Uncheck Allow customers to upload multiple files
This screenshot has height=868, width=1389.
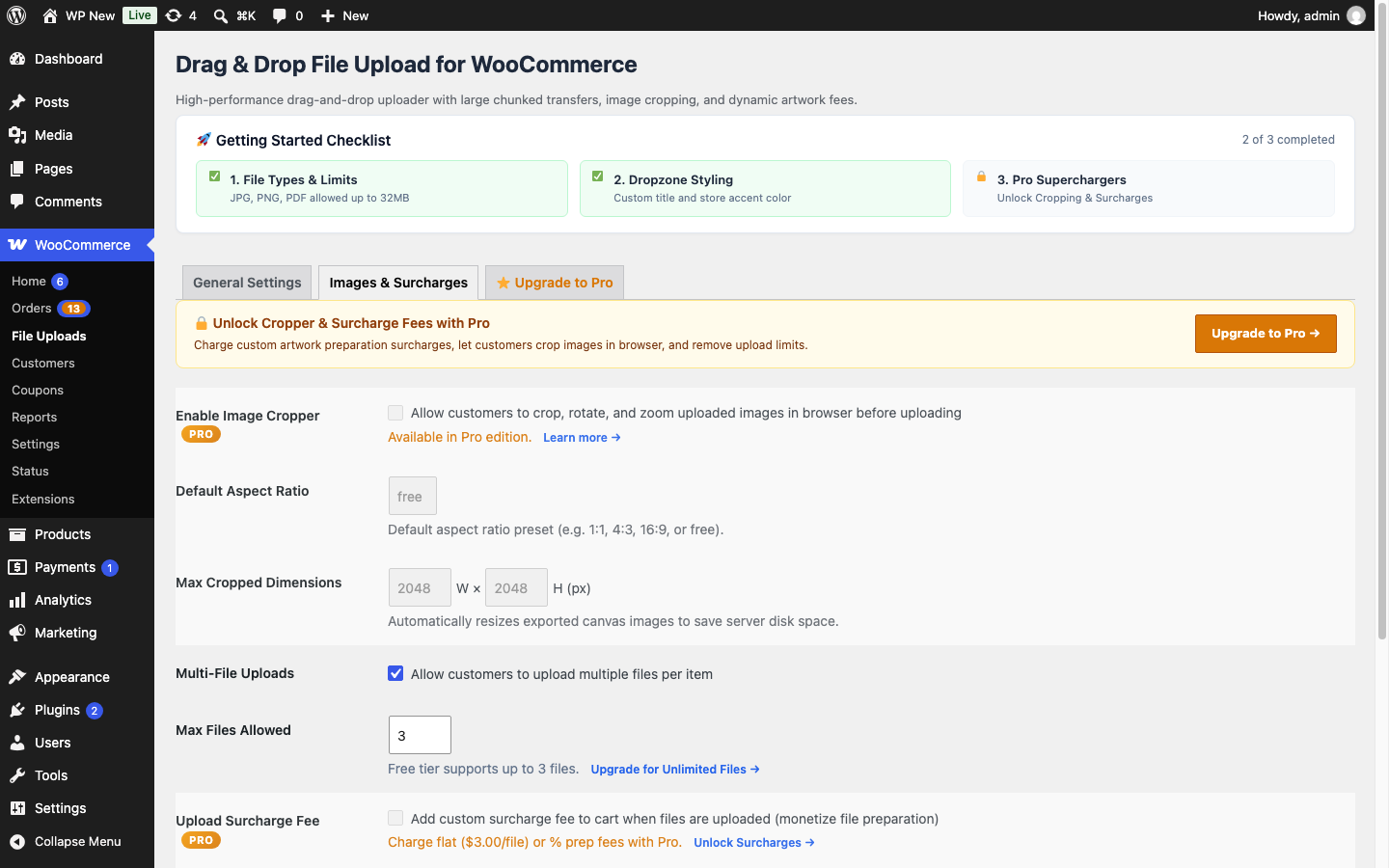point(395,673)
